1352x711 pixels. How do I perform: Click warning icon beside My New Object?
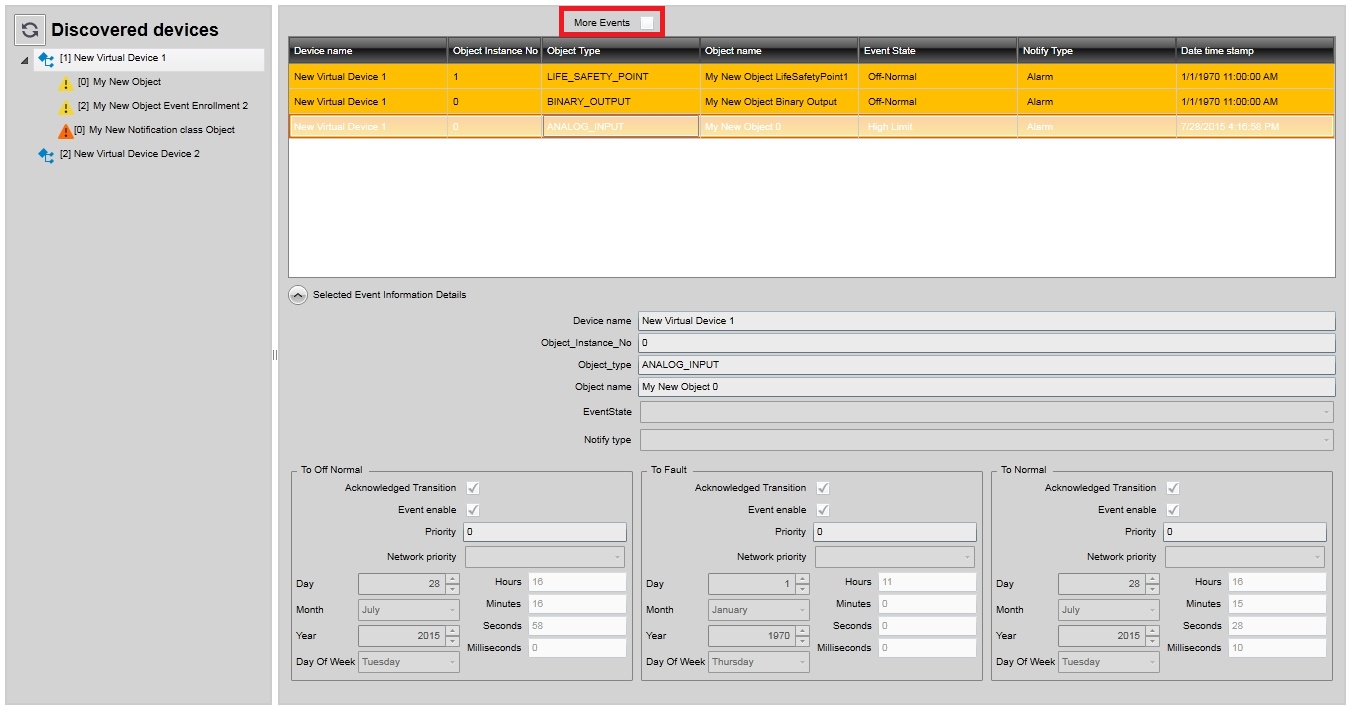pyautogui.click(x=66, y=84)
